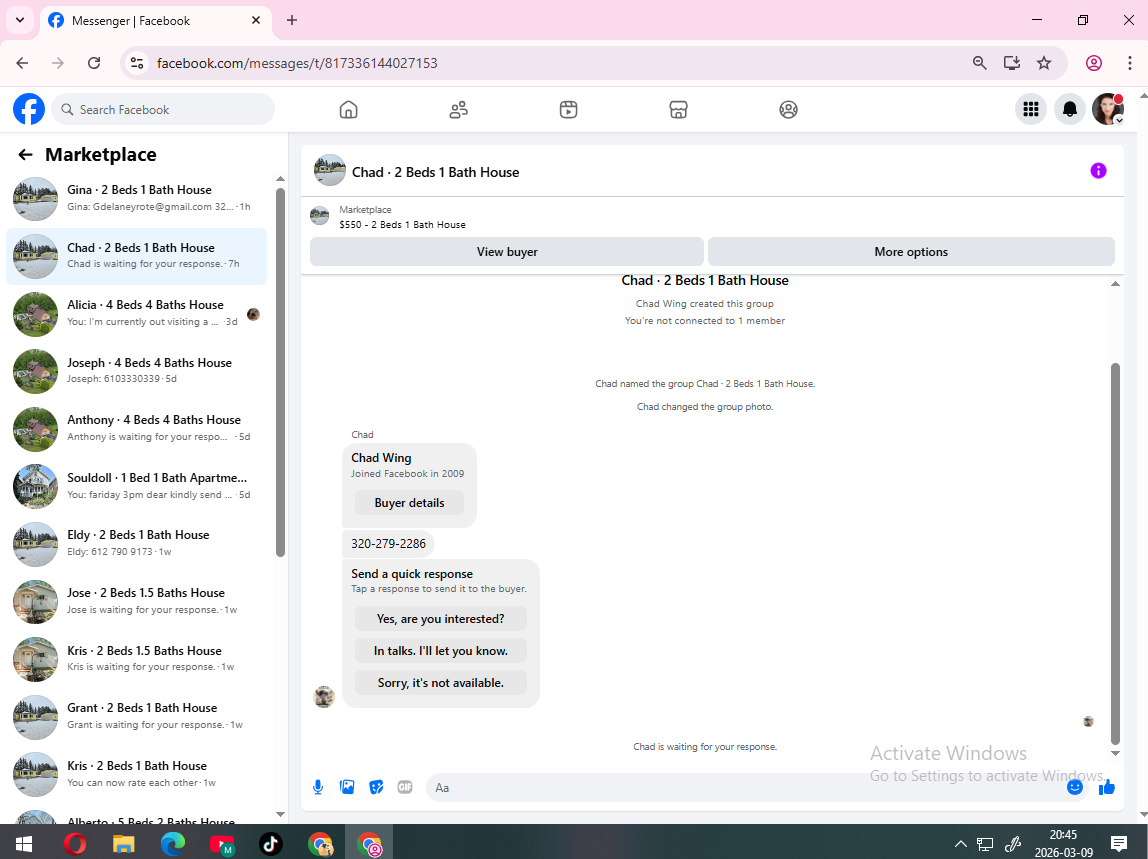This screenshot has width=1148, height=859.
Task: Open Kris's 2 Beds 1 Bath House chat
Action: (x=136, y=775)
